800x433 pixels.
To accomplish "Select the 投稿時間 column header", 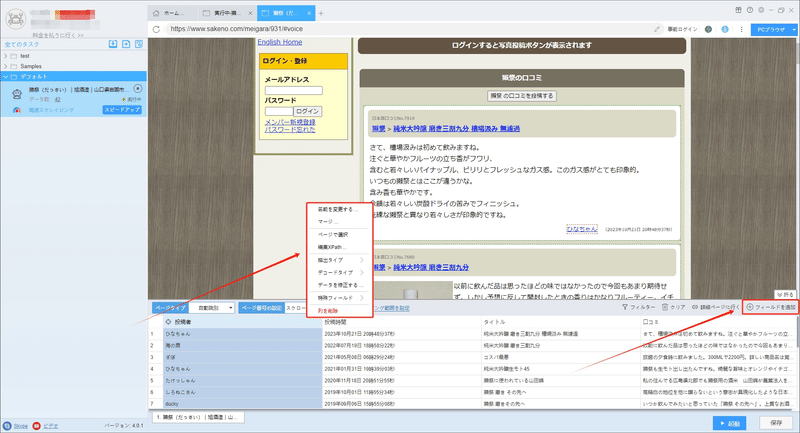I will click(x=402, y=322).
